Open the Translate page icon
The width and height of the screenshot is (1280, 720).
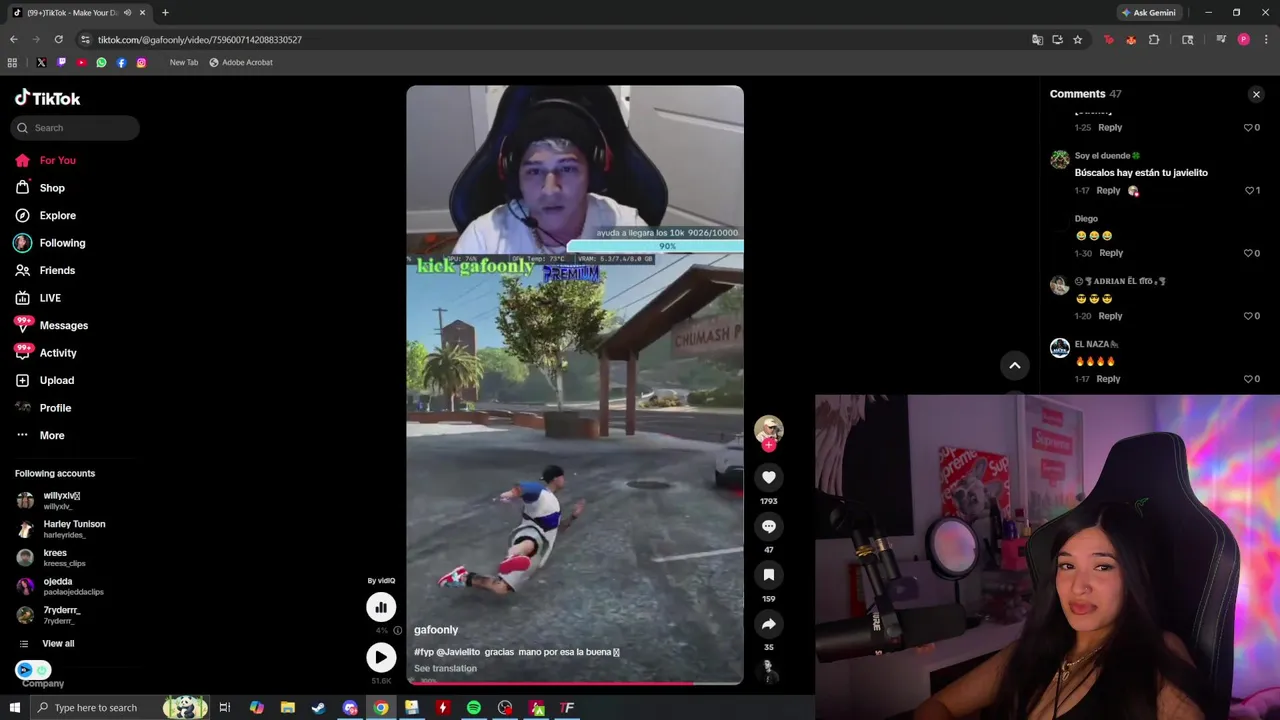coord(1037,40)
